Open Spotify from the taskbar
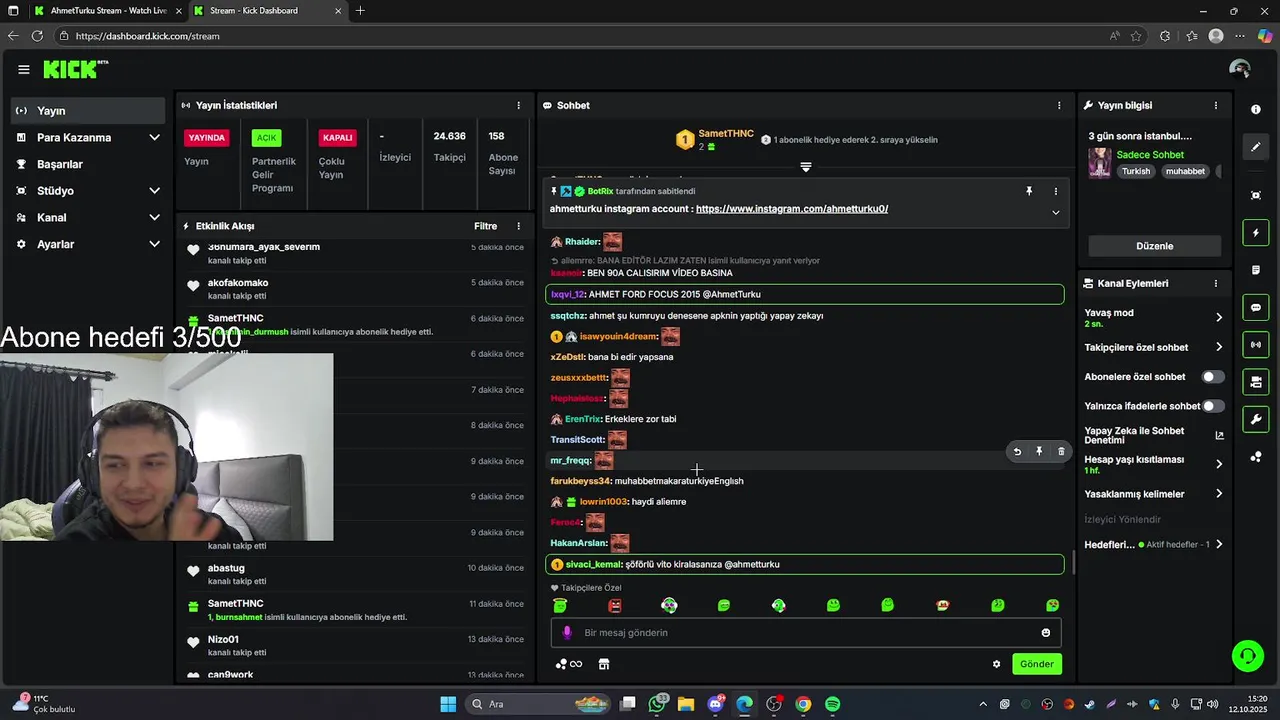This screenshot has width=1280, height=720. [x=832, y=704]
